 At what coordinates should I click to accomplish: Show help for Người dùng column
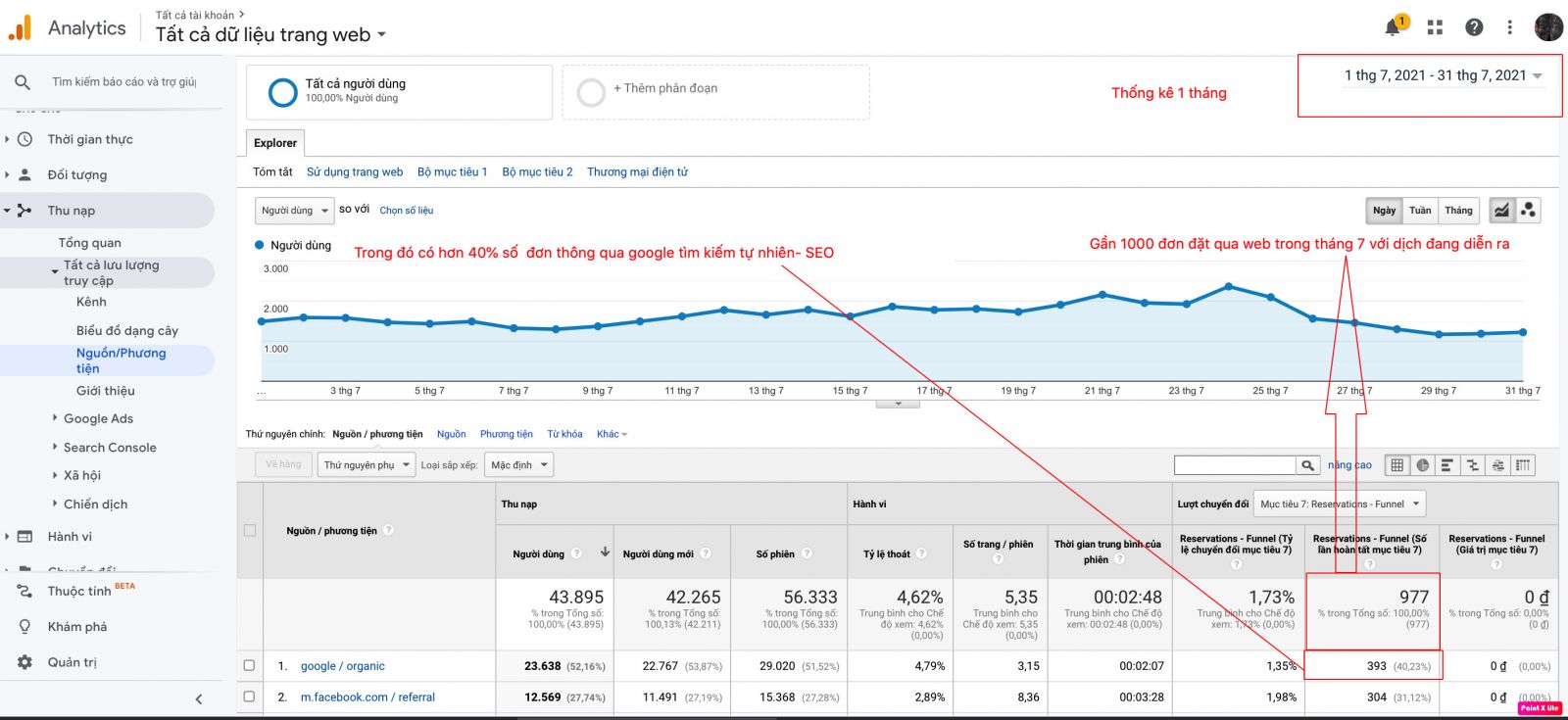[x=576, y=553]
